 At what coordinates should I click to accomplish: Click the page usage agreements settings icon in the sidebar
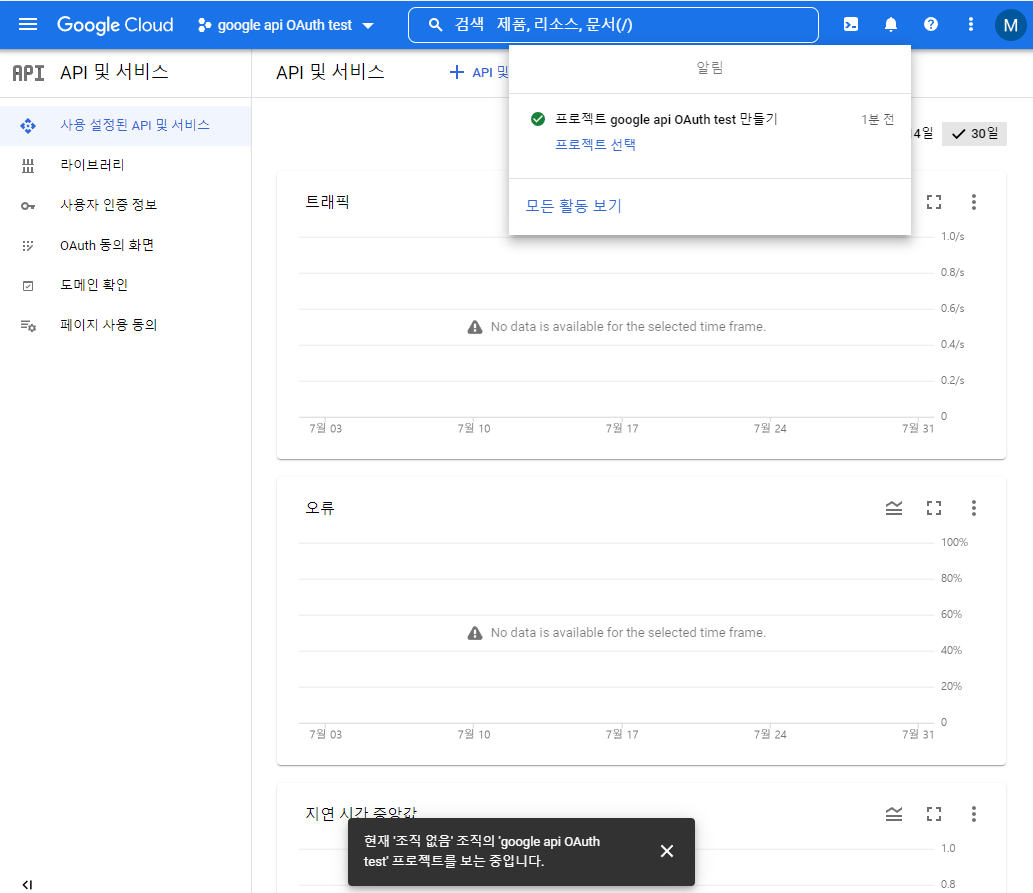tap(28, 326)
